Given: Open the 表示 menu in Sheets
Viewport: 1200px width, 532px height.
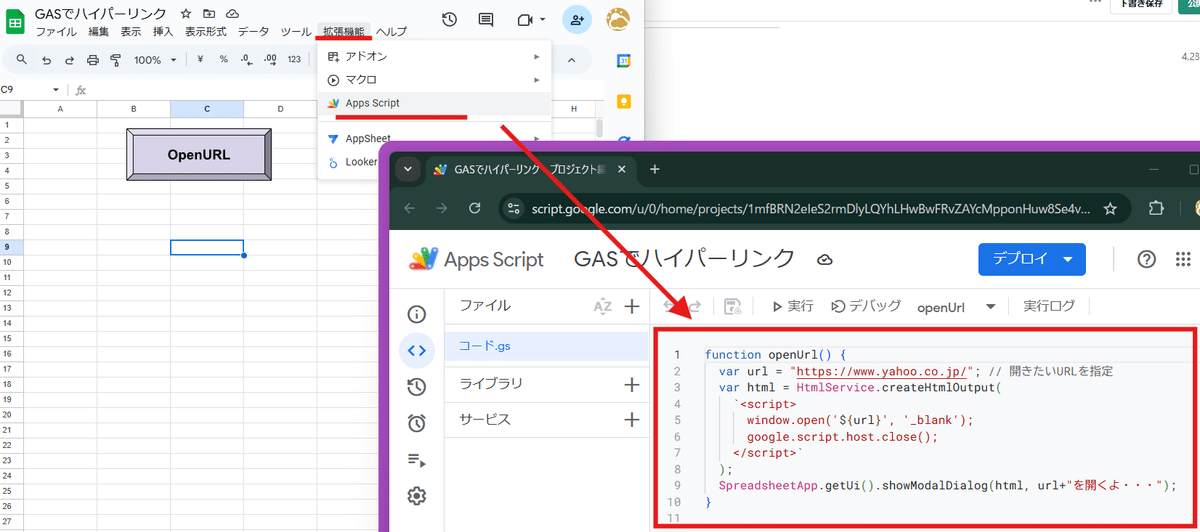Looking at the screenshot, I should 131,32.
